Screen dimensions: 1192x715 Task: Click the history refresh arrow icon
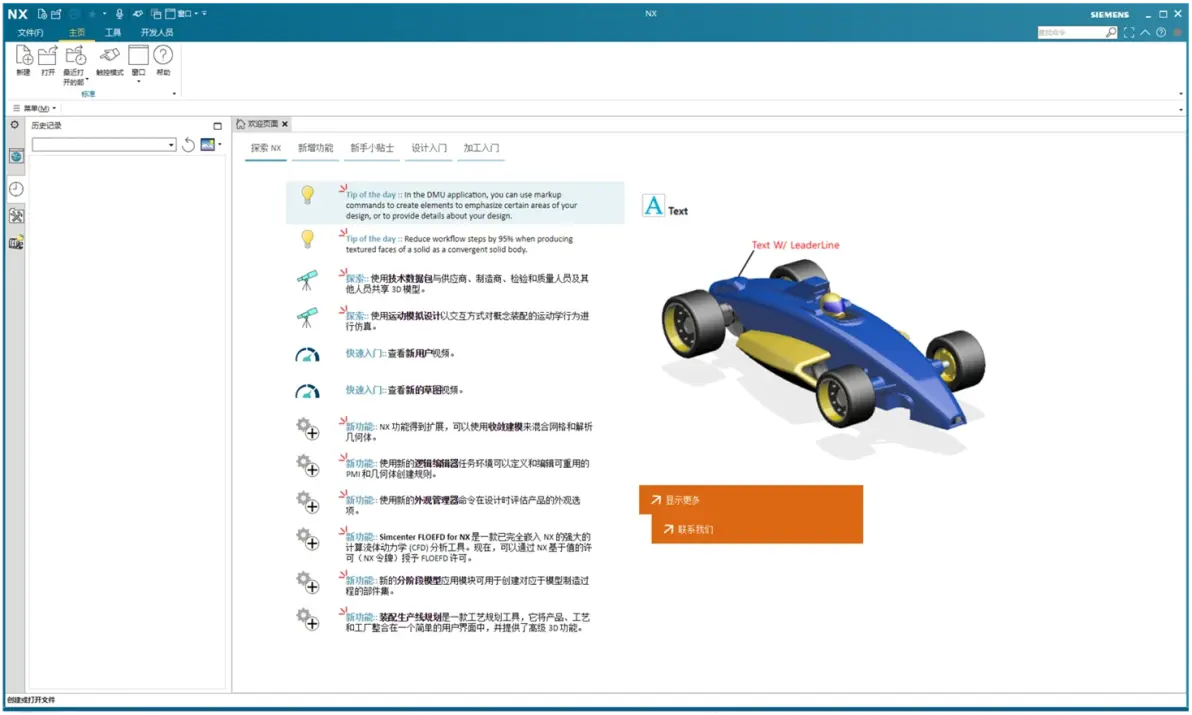[189, 144]
